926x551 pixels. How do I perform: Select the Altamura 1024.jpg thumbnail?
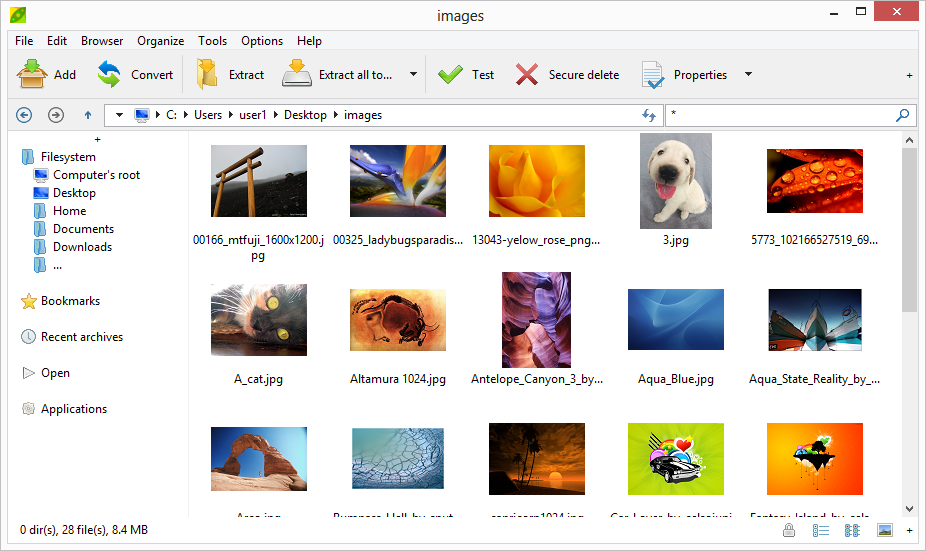(x=397, y=319)
